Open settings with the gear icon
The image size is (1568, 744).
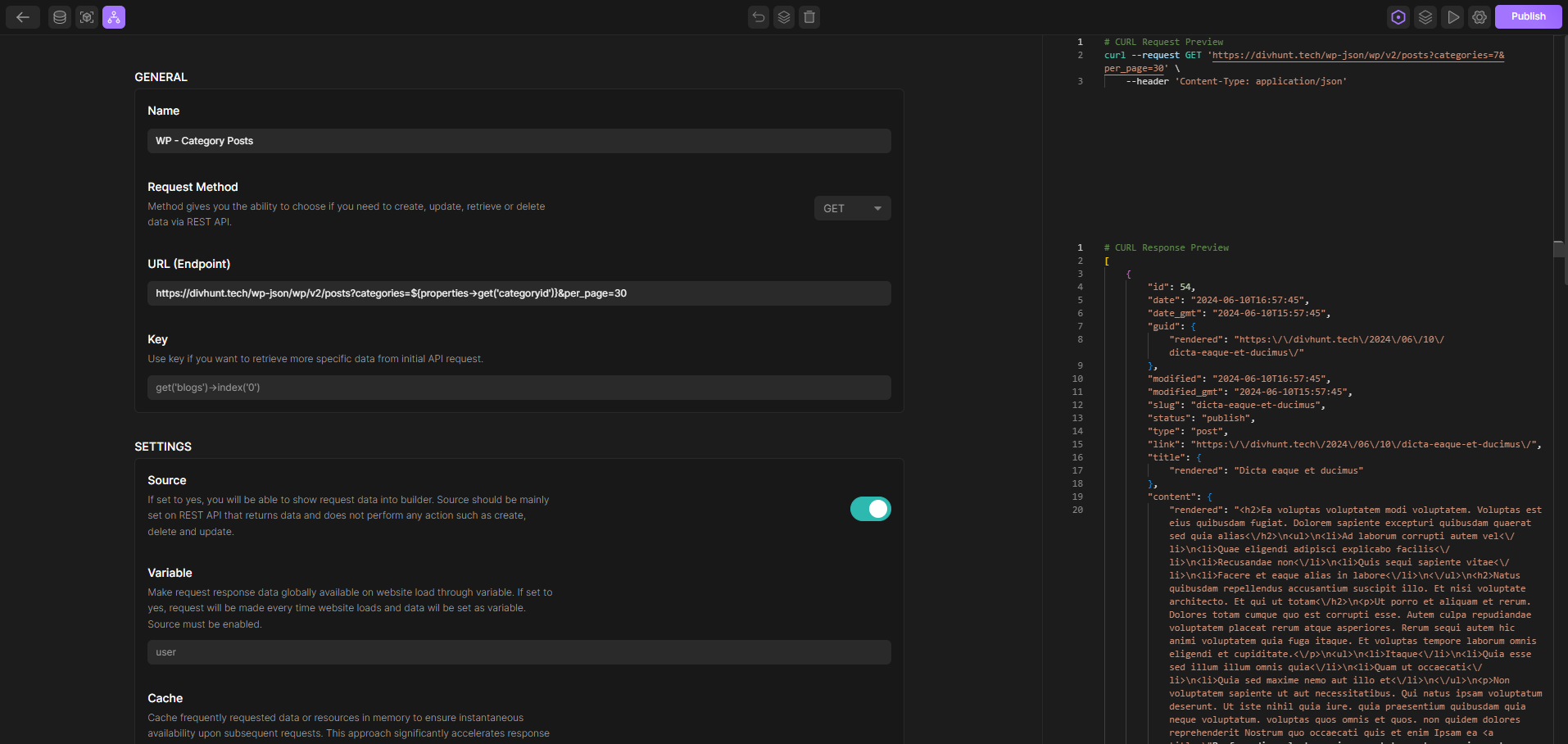coord(1479,17)
